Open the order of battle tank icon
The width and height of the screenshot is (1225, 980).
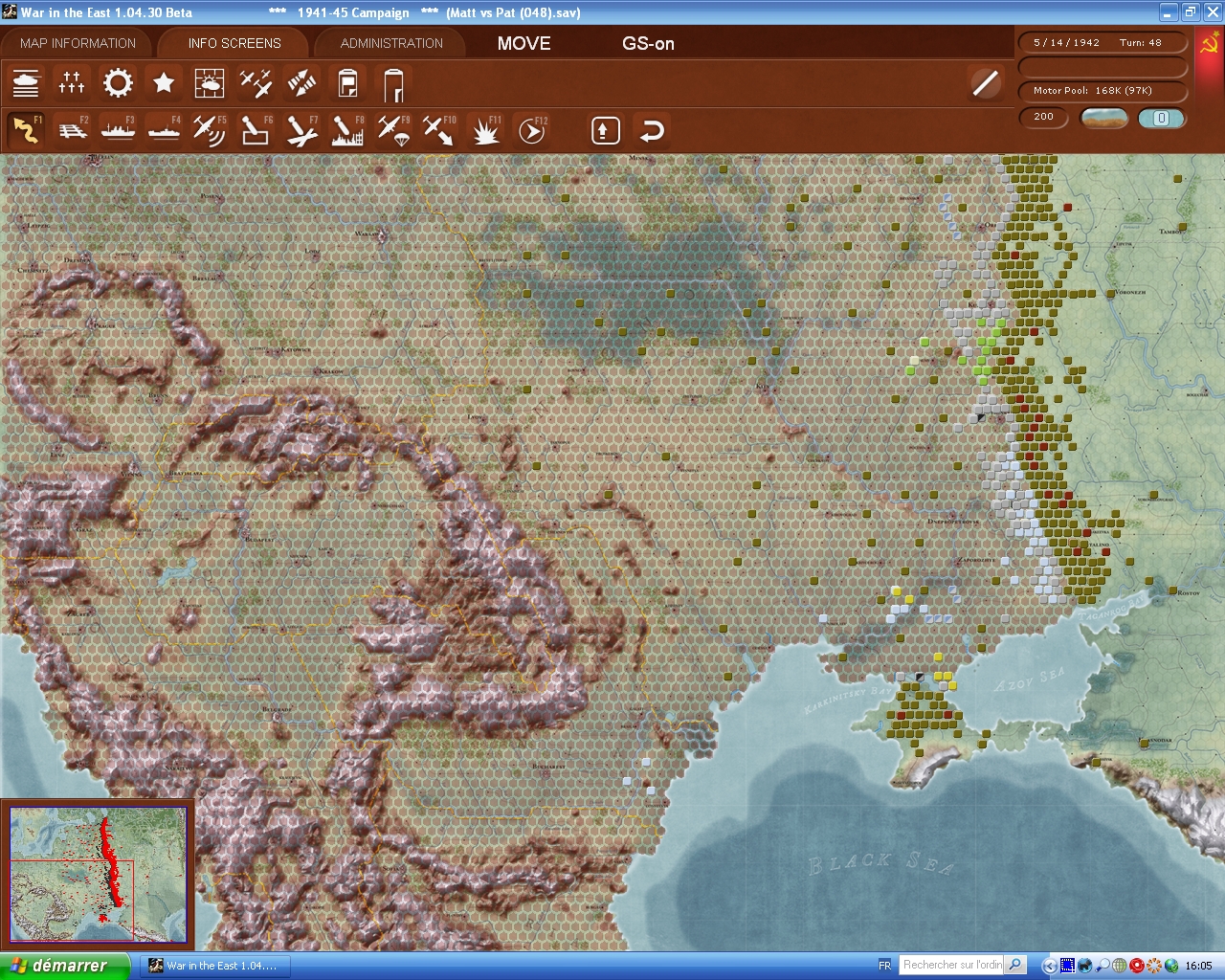click(x=26, y=83)
